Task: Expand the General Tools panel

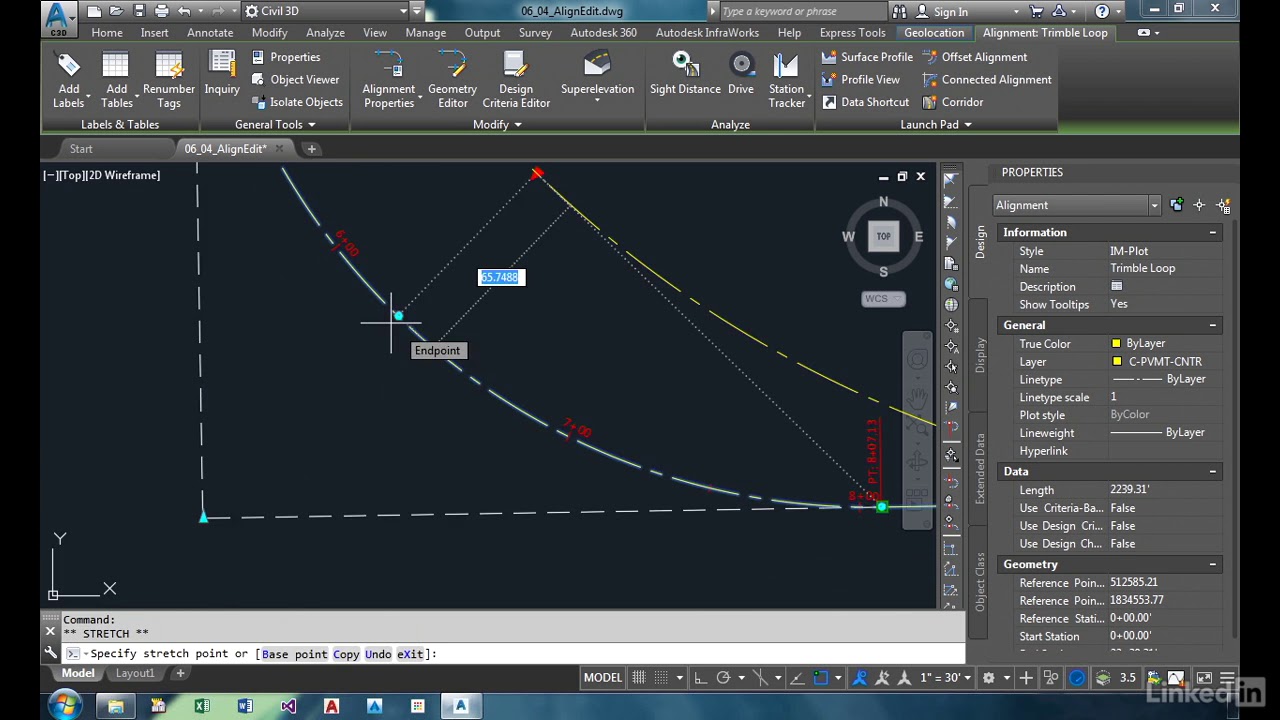Action: 275,125
